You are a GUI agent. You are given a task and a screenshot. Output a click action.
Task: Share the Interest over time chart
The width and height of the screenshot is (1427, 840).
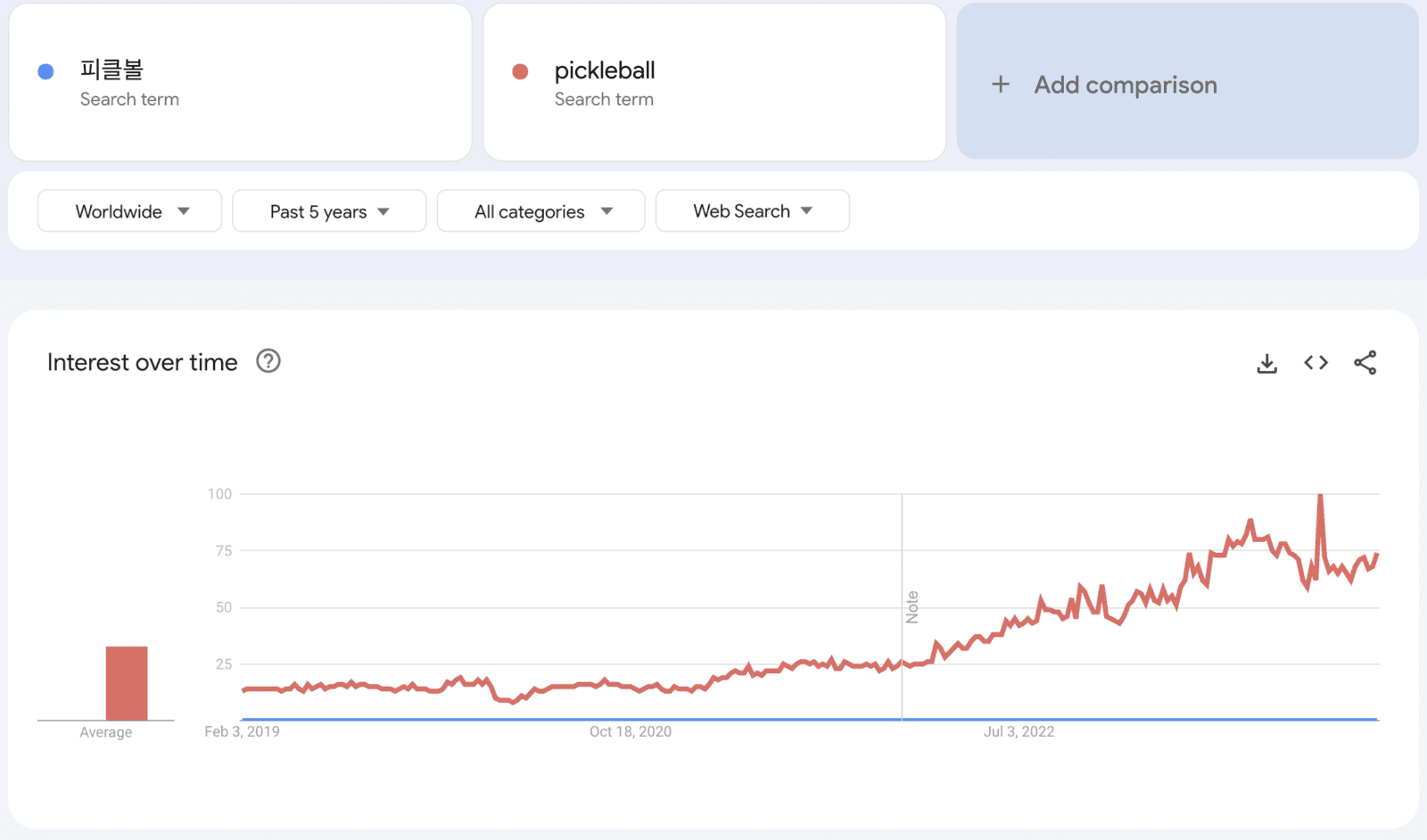coord(1365,363)
